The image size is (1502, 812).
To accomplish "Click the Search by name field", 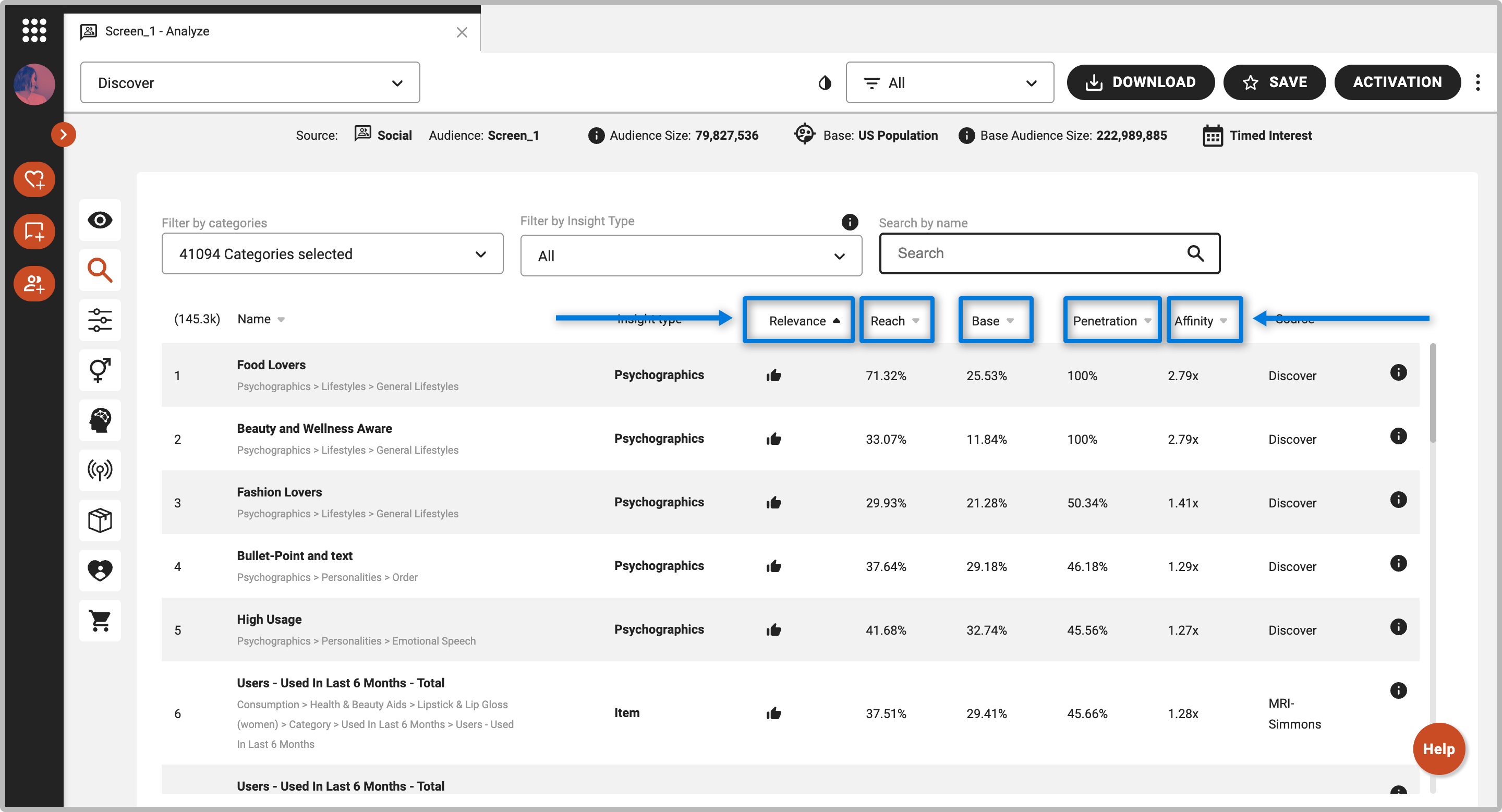I will [1038, 253].
